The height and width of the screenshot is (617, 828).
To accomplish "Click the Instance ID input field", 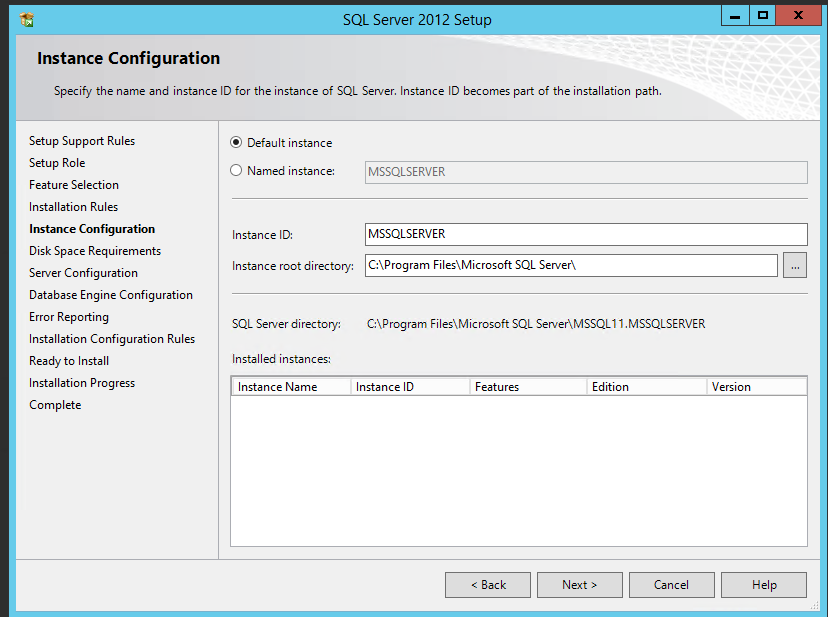I will click(x=586, y=234).
